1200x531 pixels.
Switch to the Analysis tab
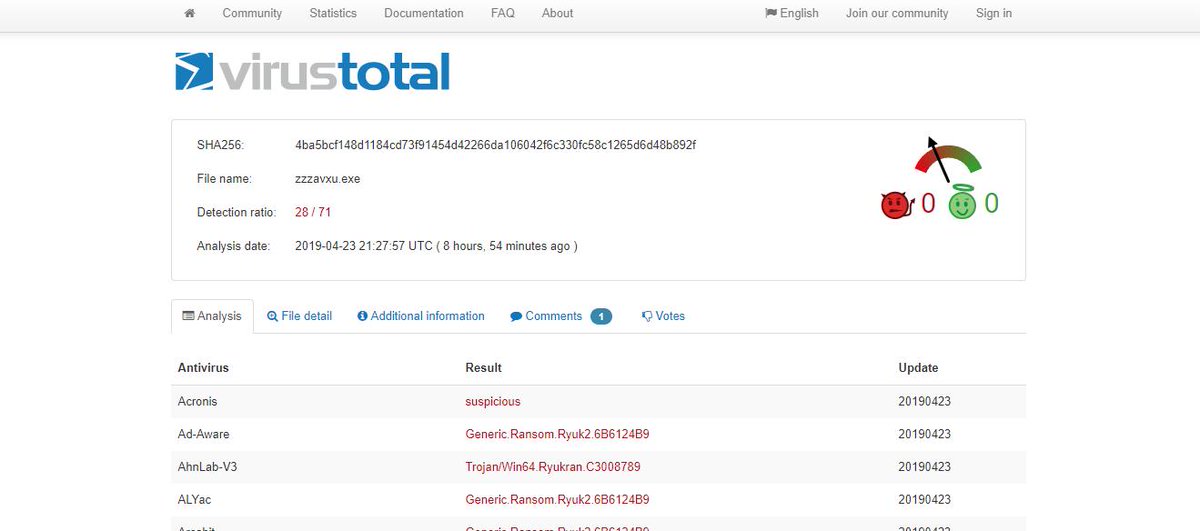coord(212,316)
